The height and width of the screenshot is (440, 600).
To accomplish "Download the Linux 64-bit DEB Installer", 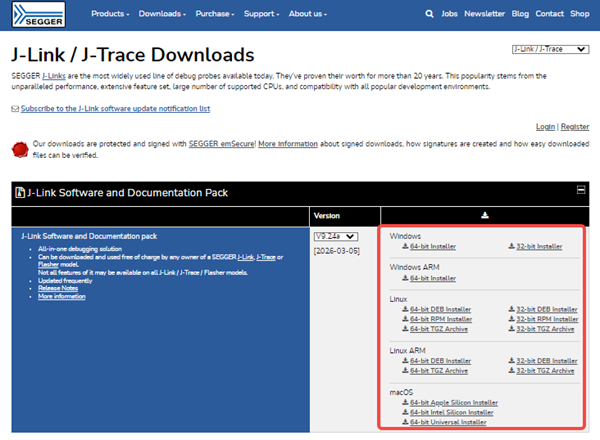I will 440,309.
